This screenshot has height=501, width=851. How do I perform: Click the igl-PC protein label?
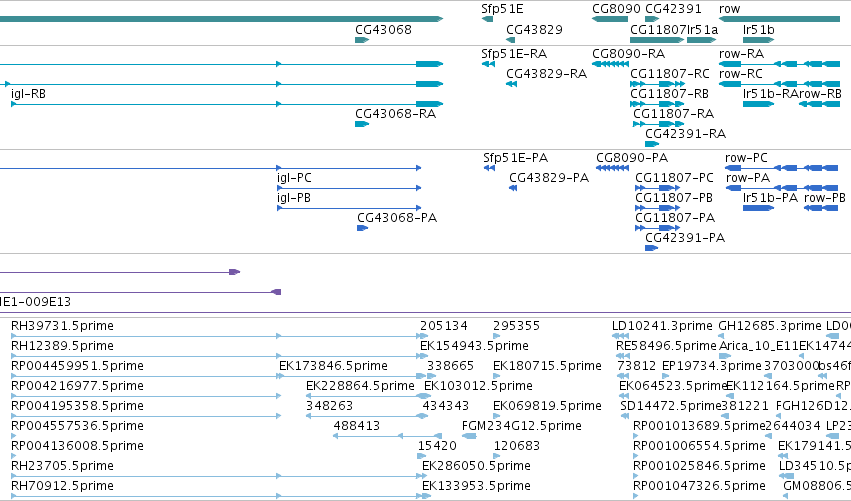tap(294, 178)
